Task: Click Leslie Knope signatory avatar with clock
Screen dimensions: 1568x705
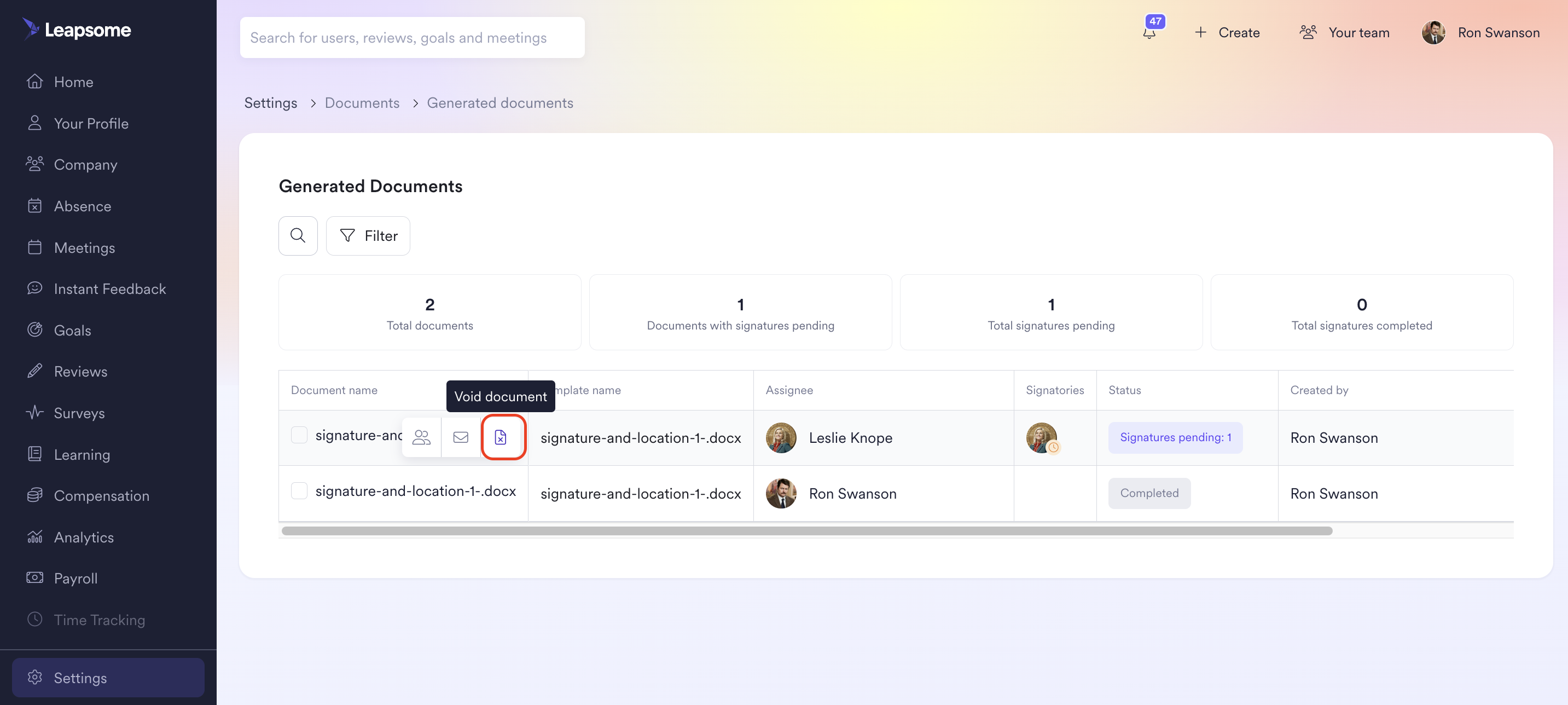Action: 1042,437
